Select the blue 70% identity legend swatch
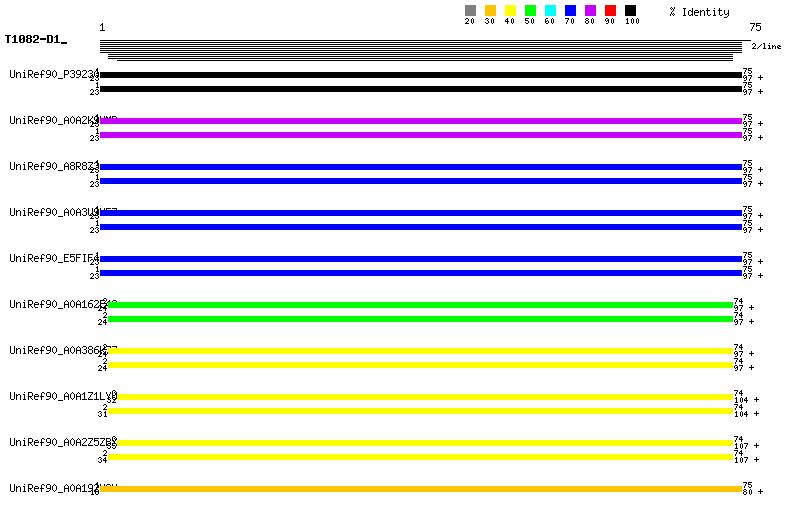800x506 pixels. 570,11
